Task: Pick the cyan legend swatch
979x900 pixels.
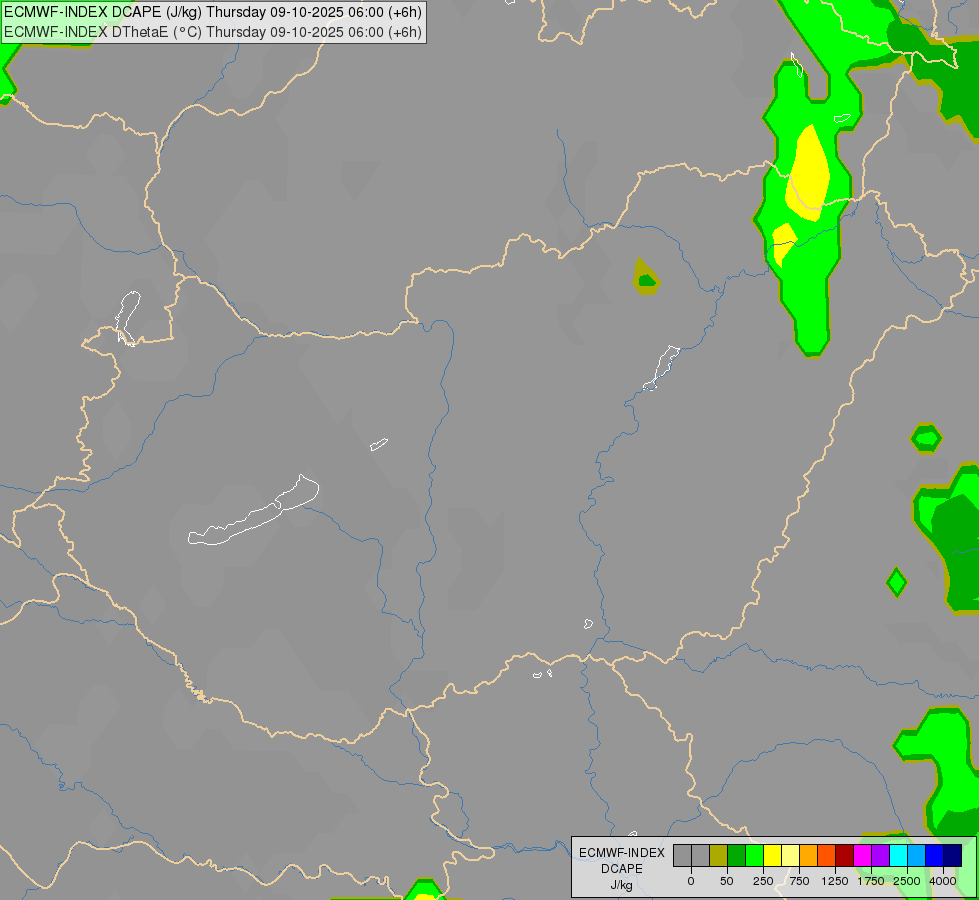Action: coord(898,856)
